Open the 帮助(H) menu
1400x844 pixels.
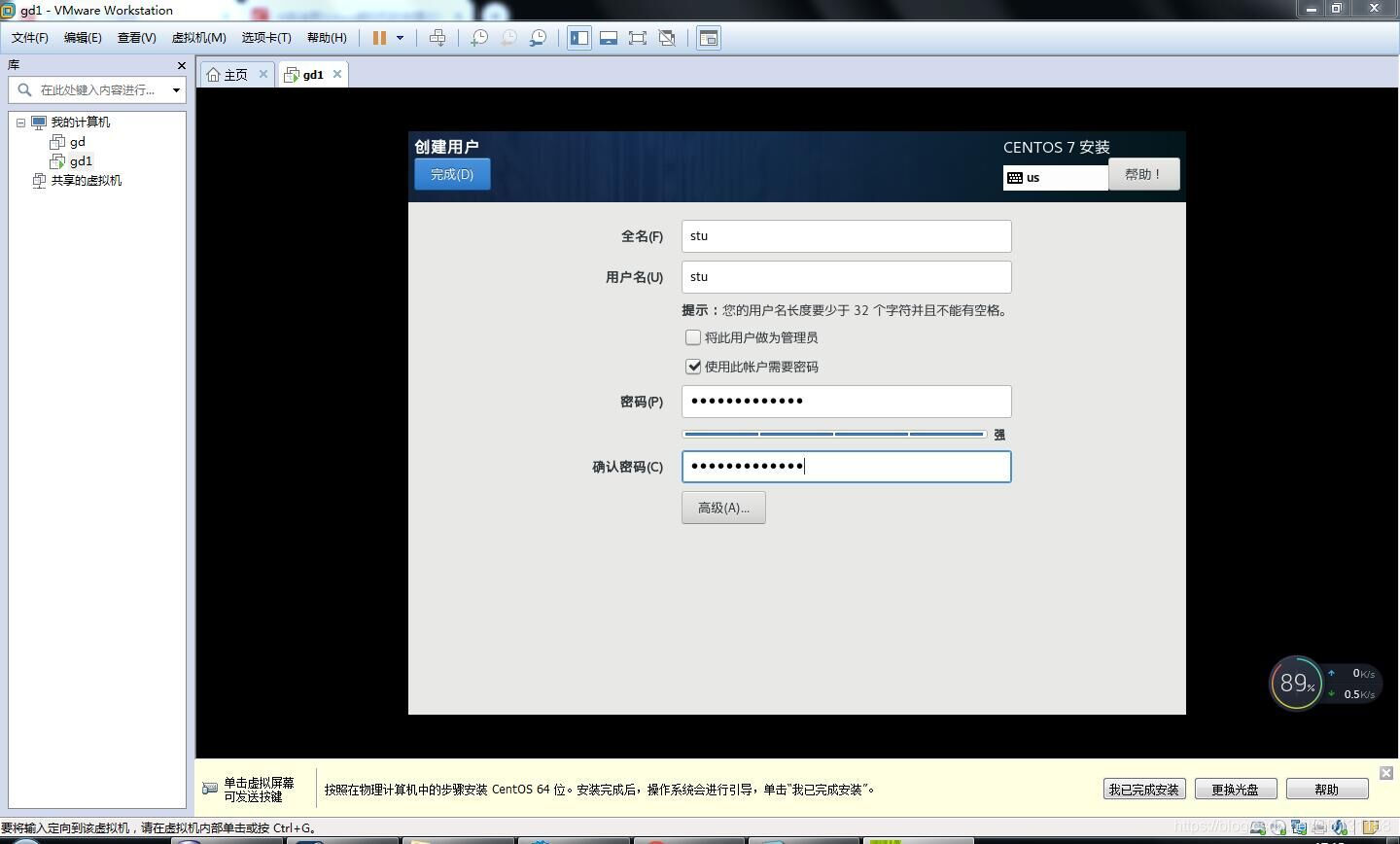coord(327,38)
